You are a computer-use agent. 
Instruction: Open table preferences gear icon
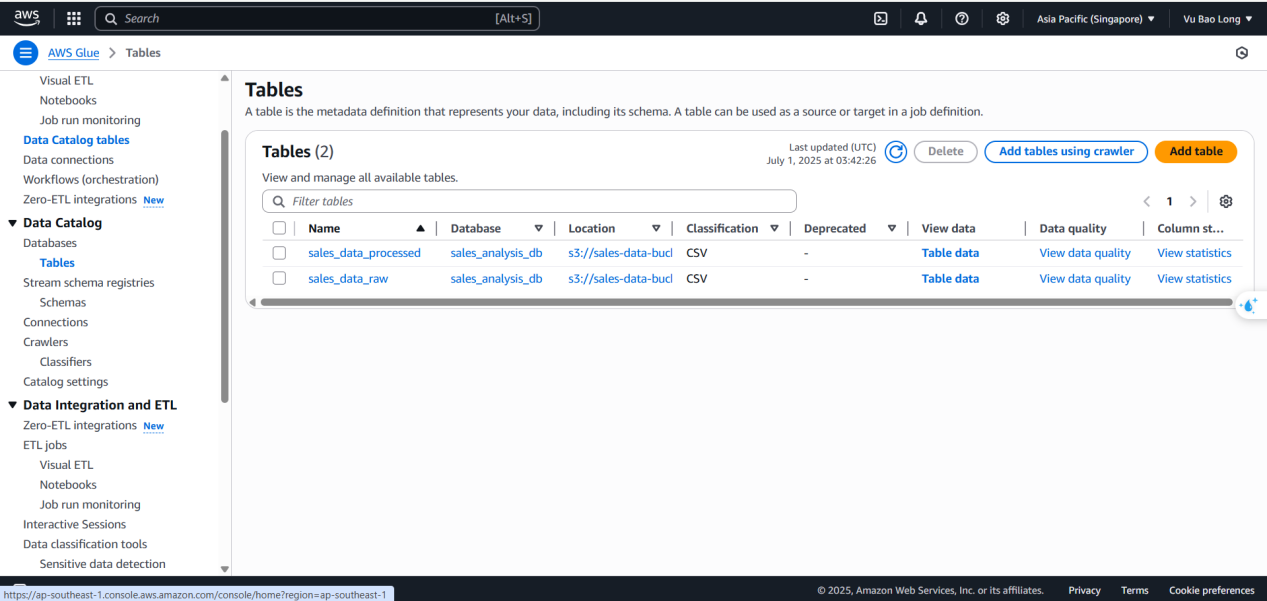[1226, 201]
